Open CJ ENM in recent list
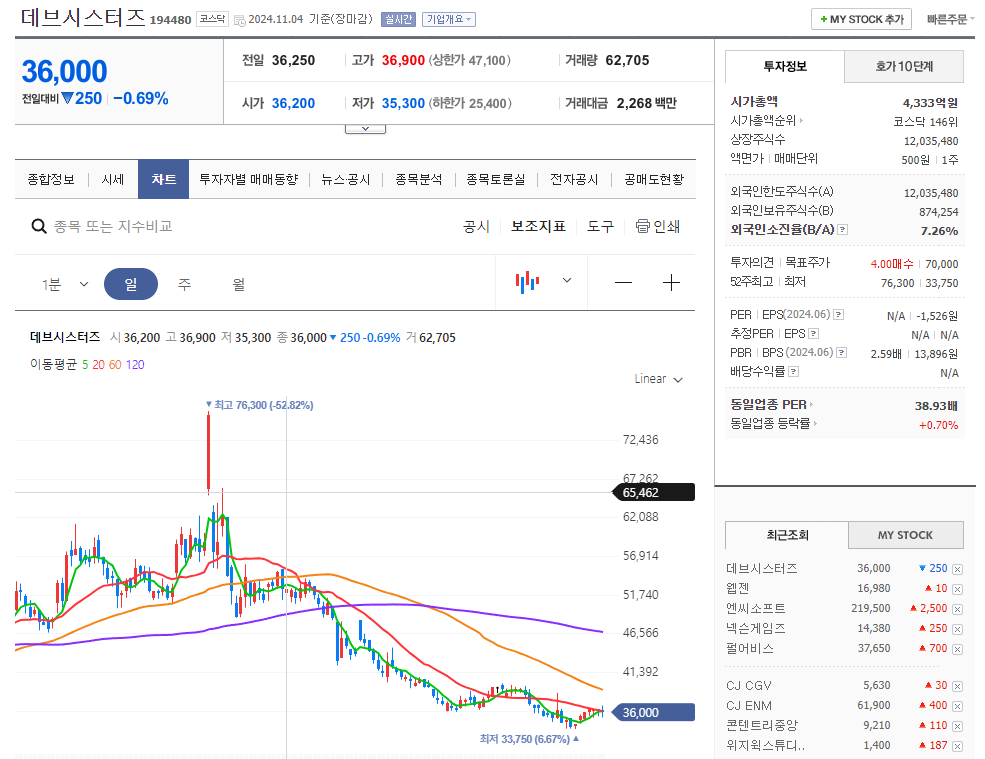Screen dimensions: 985x759 pyautogui.click(x=749, y=706)
